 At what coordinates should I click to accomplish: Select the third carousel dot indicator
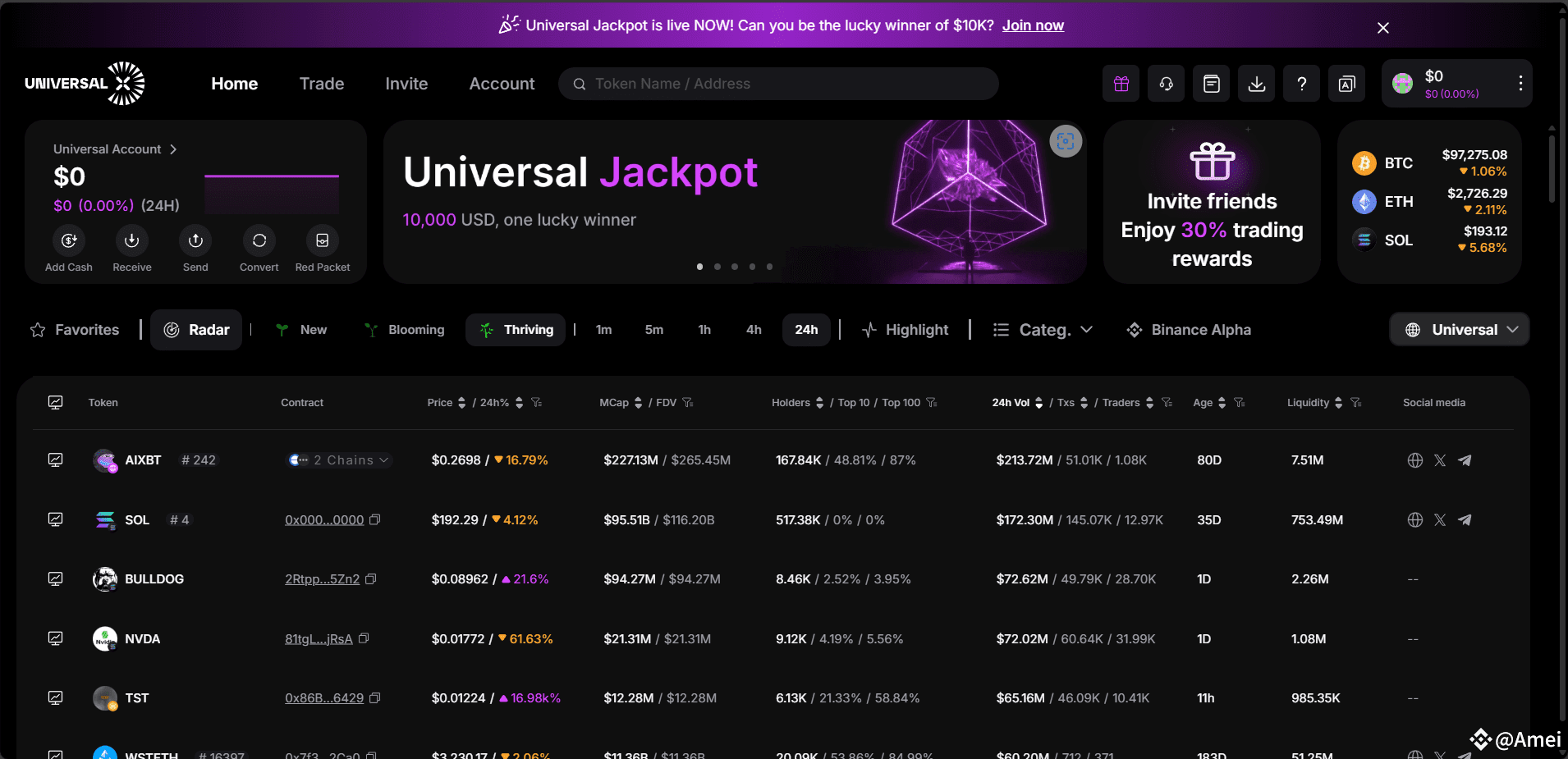point(735,267)
